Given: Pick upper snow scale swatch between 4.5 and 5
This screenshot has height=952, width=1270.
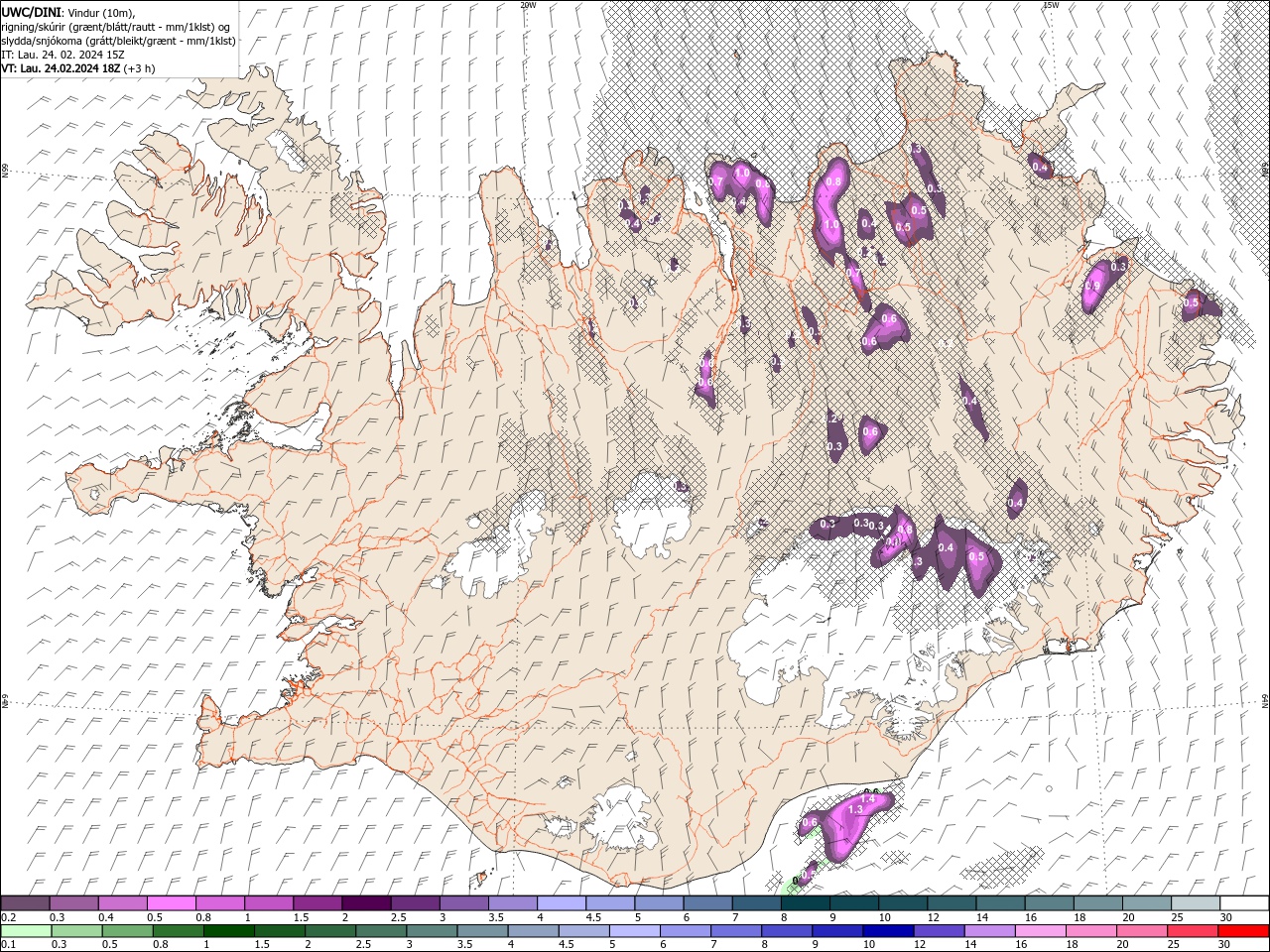Looking at the screenshot, I should coord(609,903).
